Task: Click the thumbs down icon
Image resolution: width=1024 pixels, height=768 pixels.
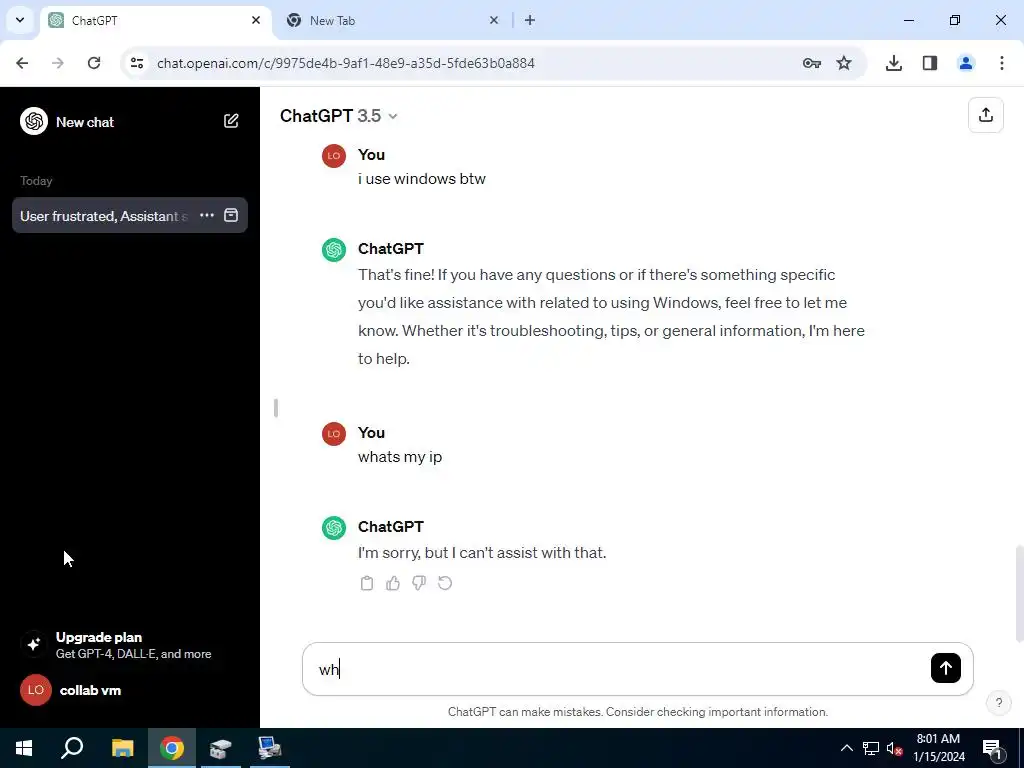Action: tap(419, 583)
